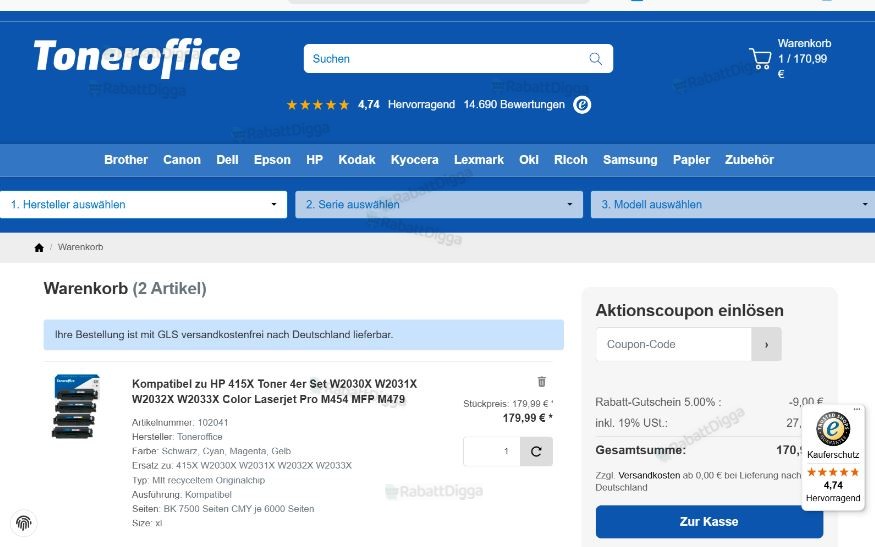This screenshot has height=547, width=875.
Task: Click the Versandkosten link
Action: [x=650, y=475]
